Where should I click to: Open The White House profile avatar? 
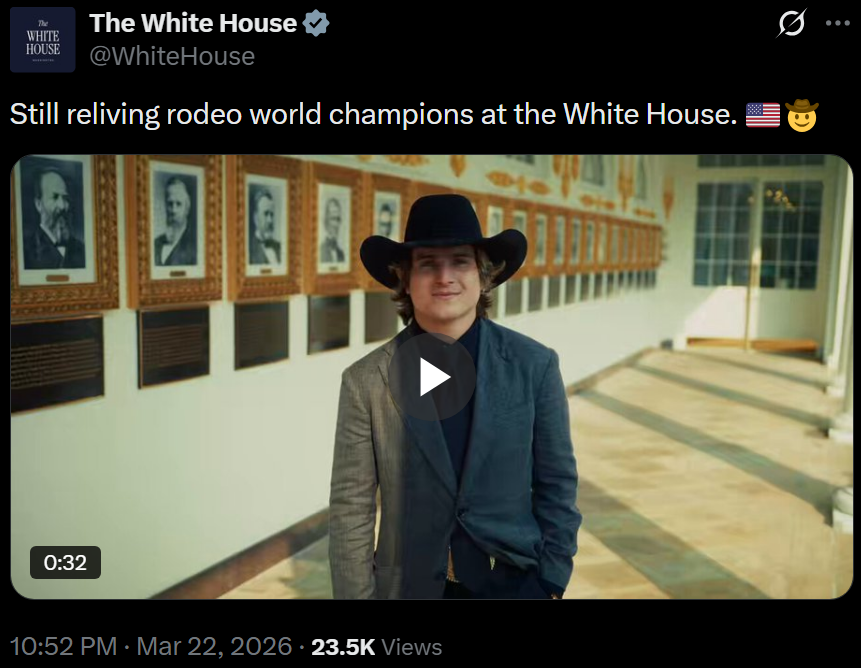coord(43,40)
